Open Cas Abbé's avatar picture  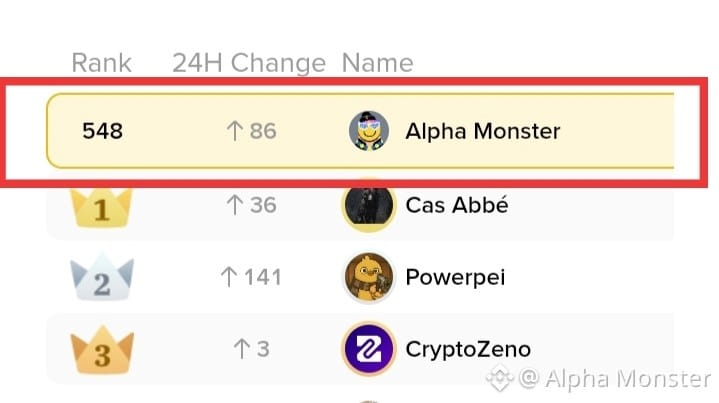(x=369, y=205)
